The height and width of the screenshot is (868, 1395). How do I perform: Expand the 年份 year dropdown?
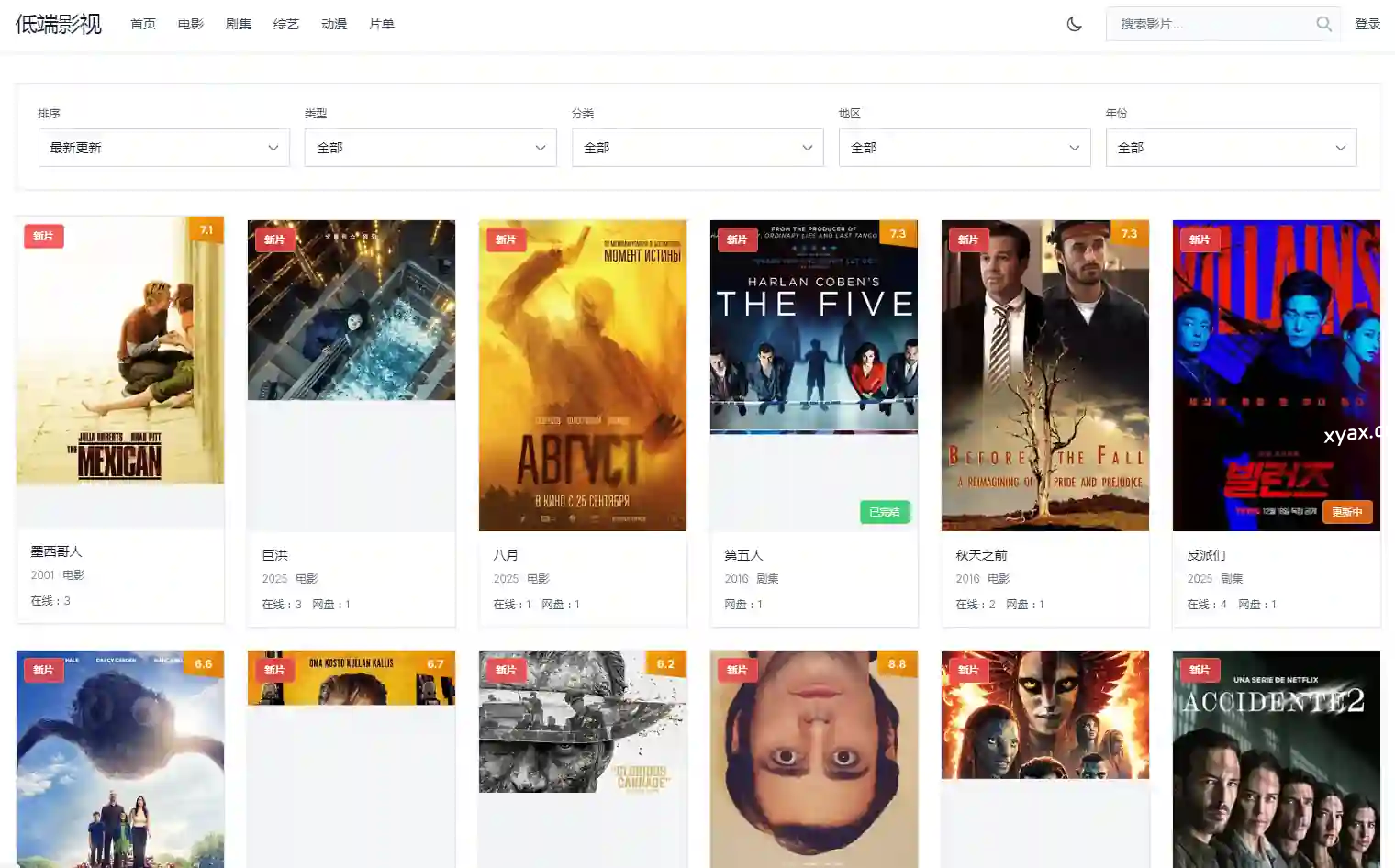tap(1231, 148)
